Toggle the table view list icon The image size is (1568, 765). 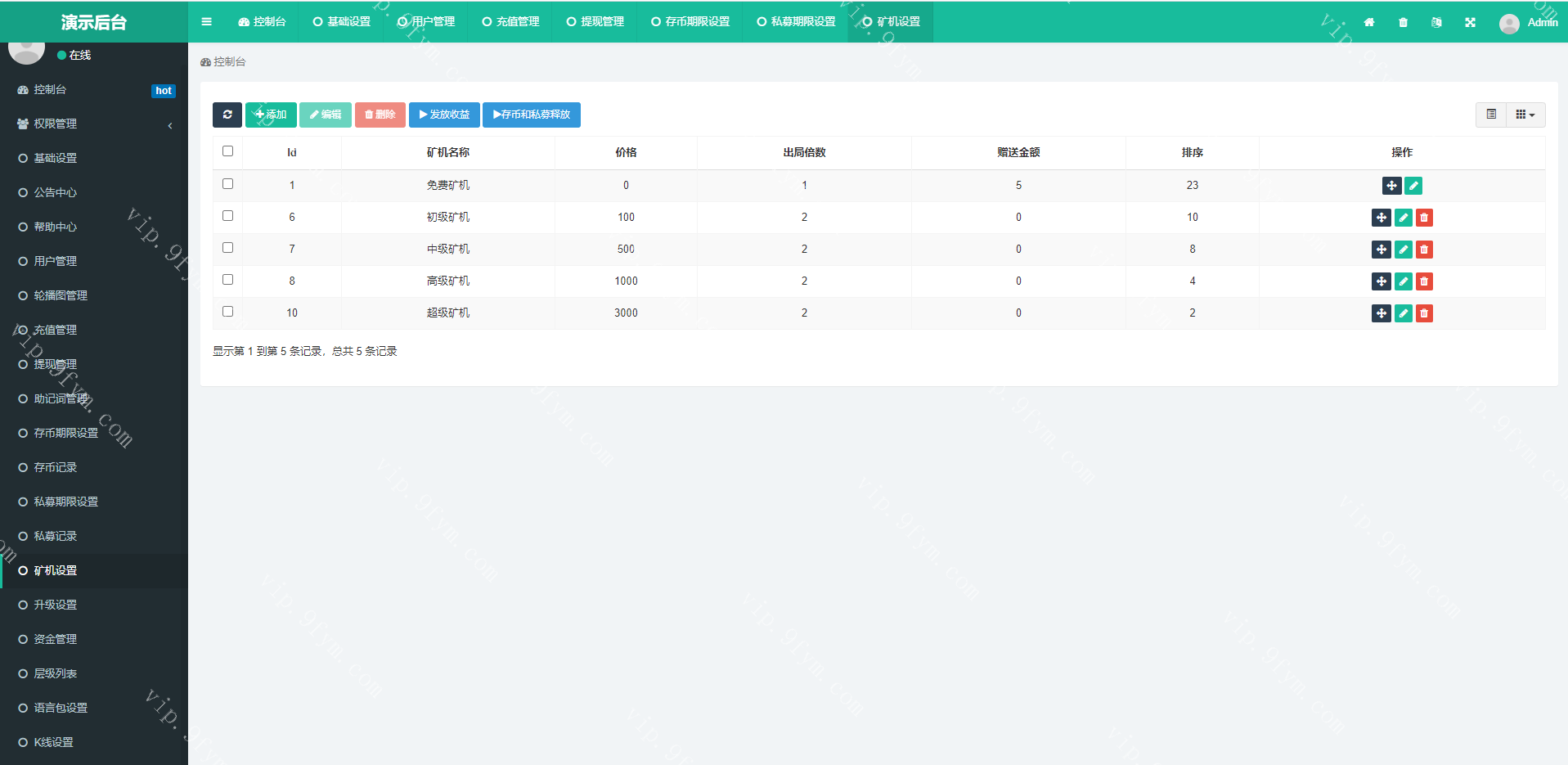(x=1491, y=115)
